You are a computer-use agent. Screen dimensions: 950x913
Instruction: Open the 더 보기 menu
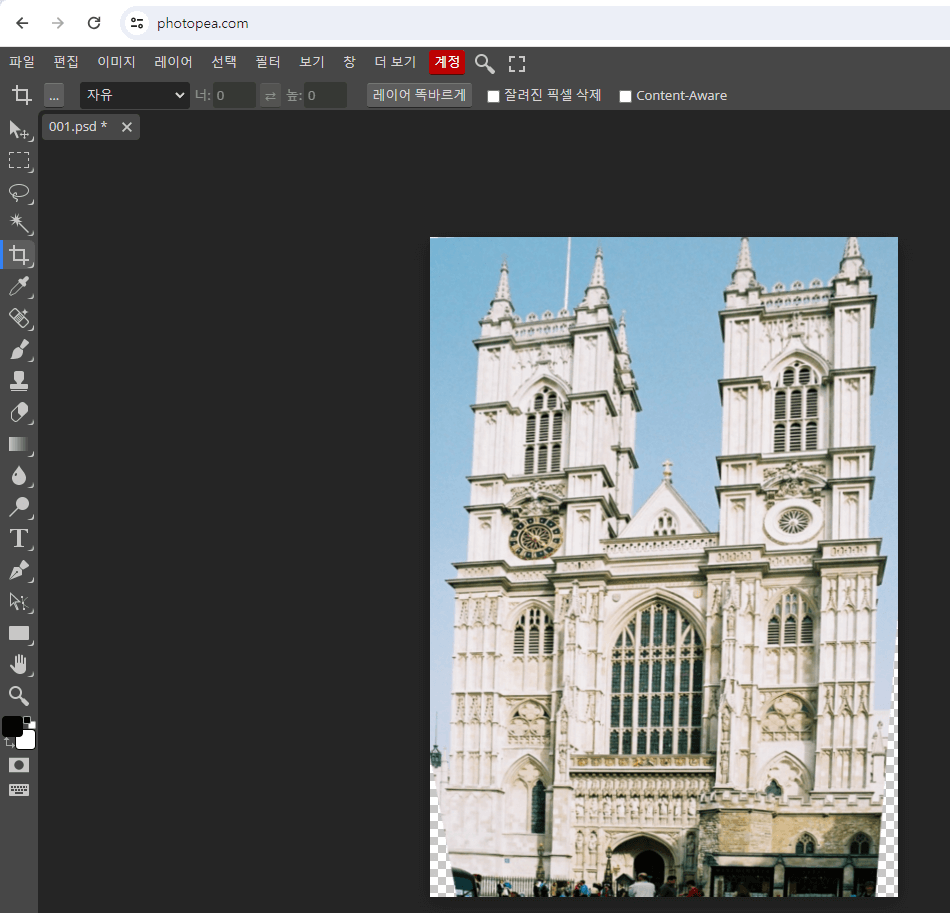395,62
